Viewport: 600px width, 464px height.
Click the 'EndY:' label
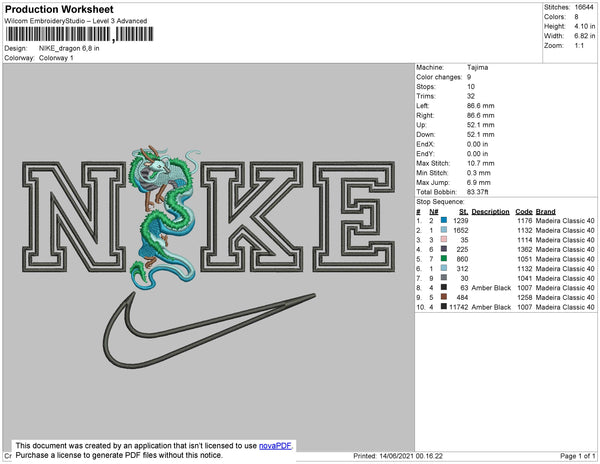pos(425,154)
